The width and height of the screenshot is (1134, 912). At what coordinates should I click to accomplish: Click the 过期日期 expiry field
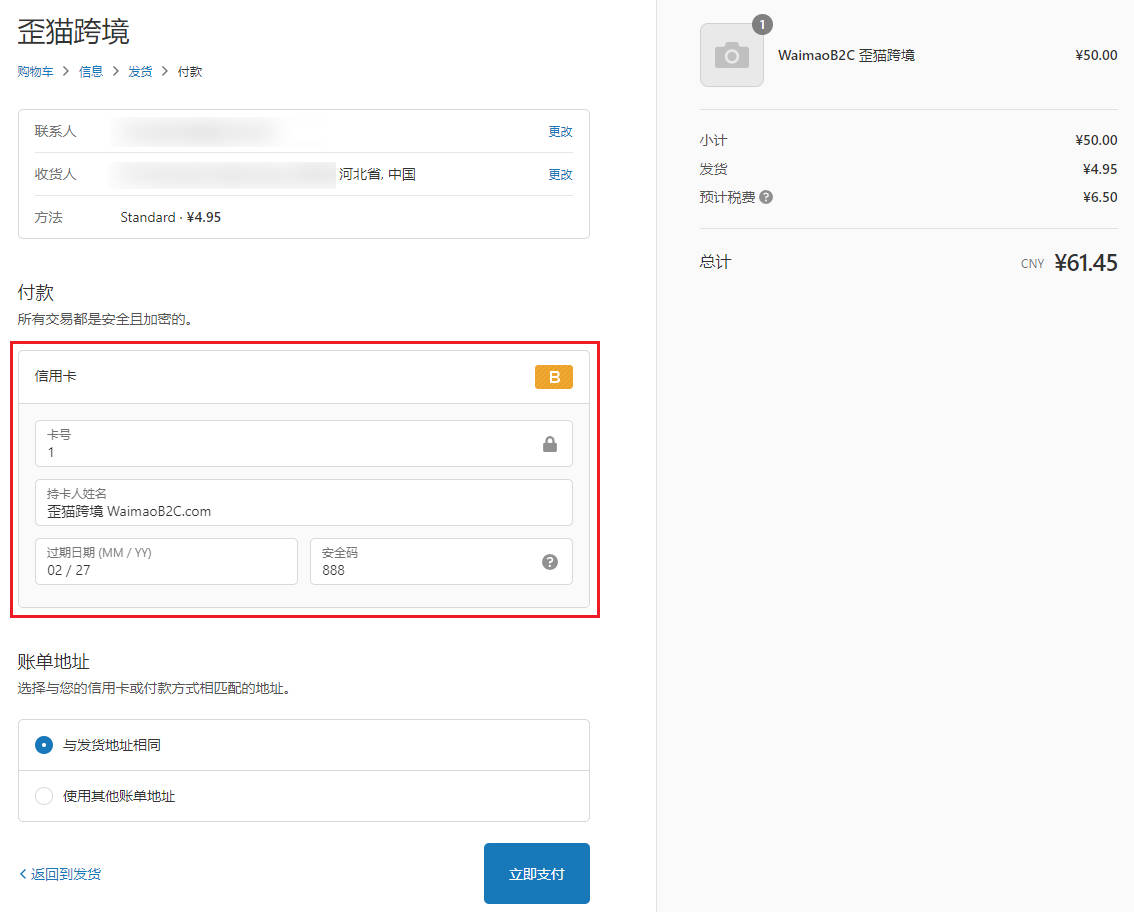[x=165, y=562]
